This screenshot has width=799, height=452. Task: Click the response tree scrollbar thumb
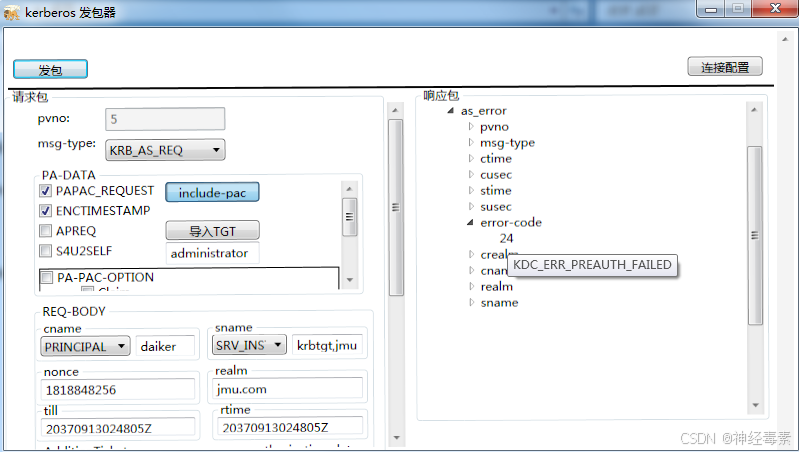(x=755, y=235)
